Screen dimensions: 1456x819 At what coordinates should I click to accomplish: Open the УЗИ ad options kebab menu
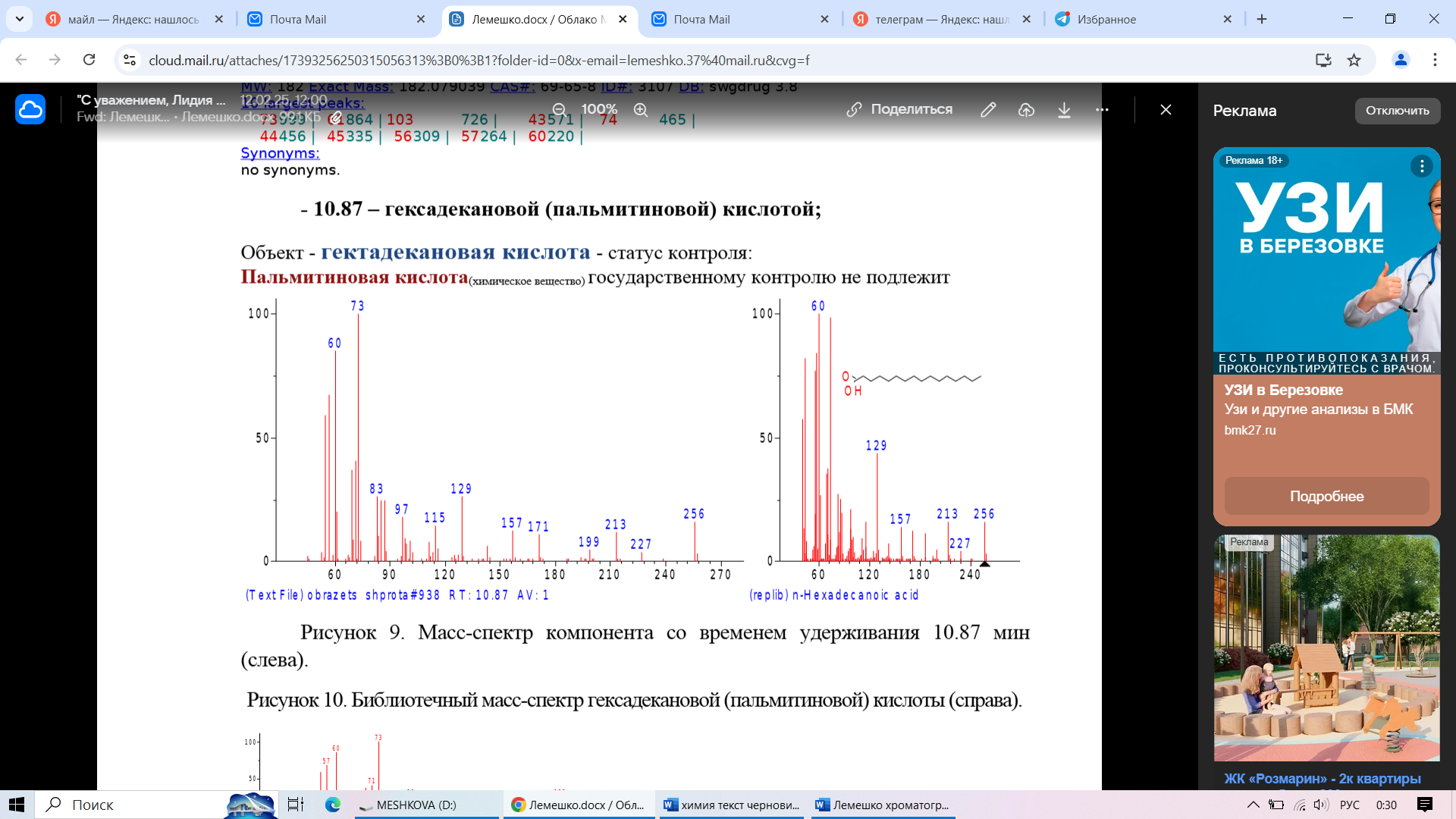point(1421,166)
